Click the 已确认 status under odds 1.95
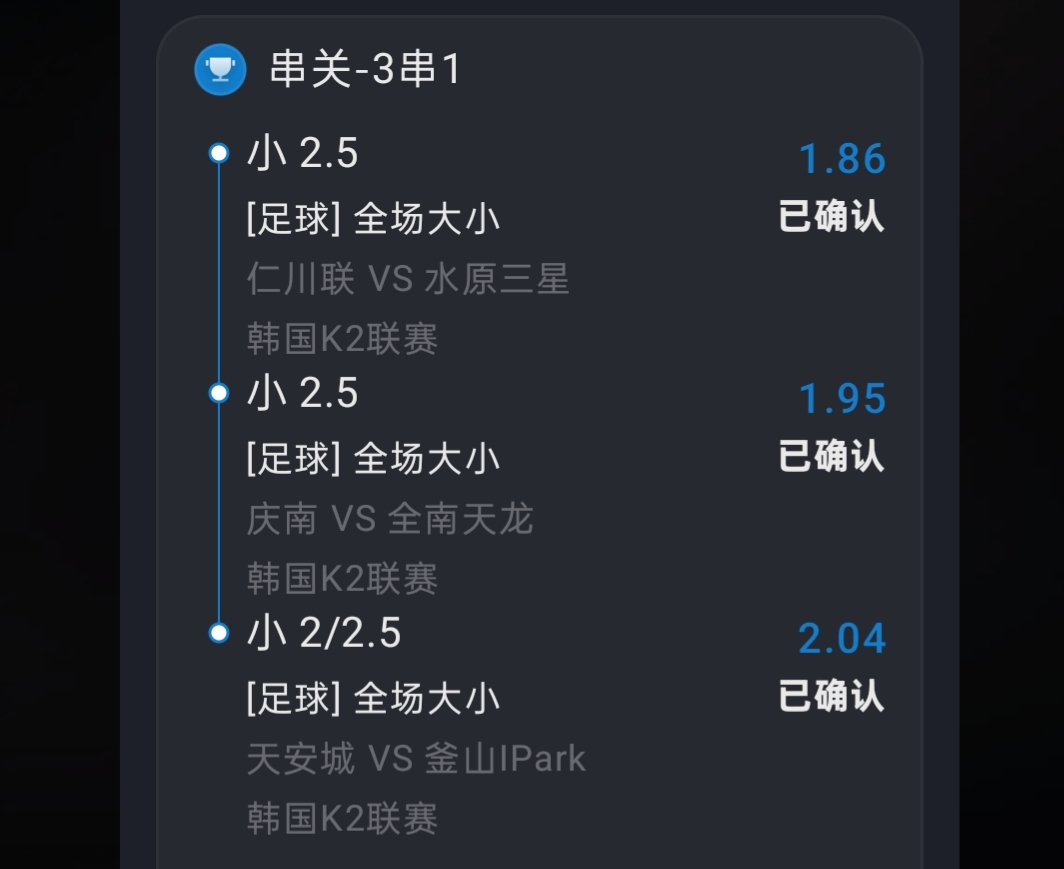The height and width of the screenshot is (869, 1064). [x=831, y=457]
